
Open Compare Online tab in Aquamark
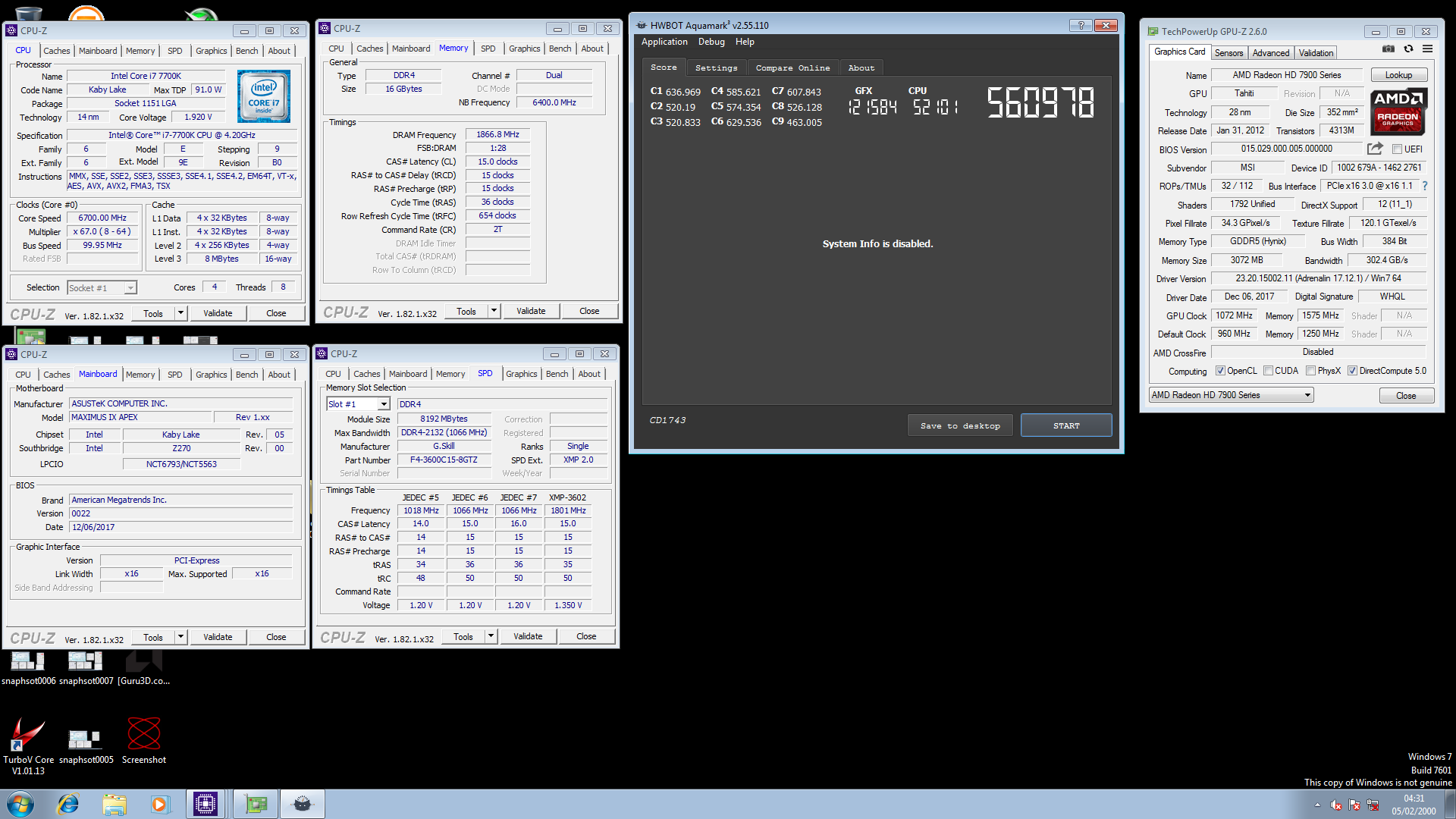click(792, 67)
